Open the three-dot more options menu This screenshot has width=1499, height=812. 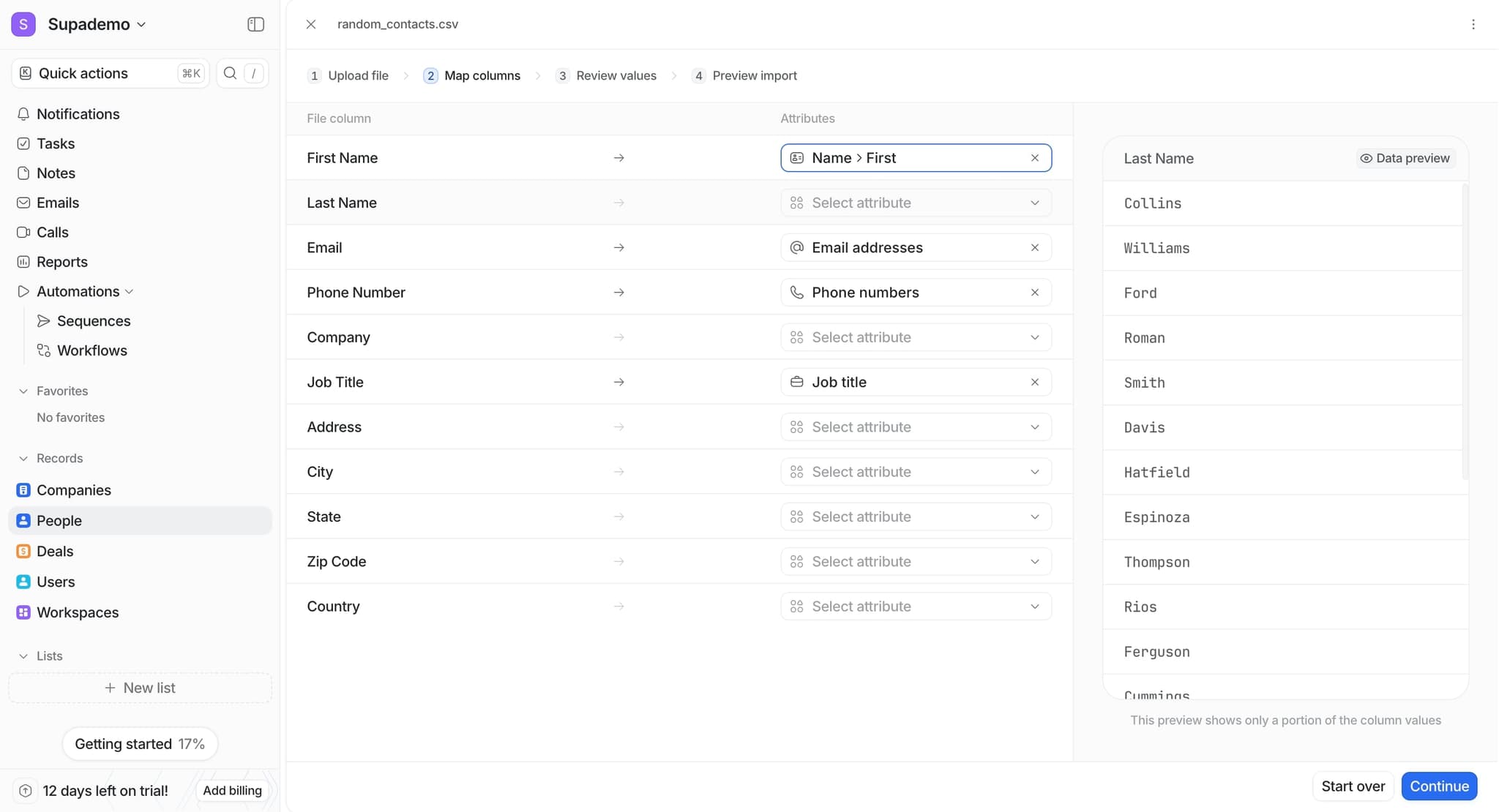click(1473, 24)
